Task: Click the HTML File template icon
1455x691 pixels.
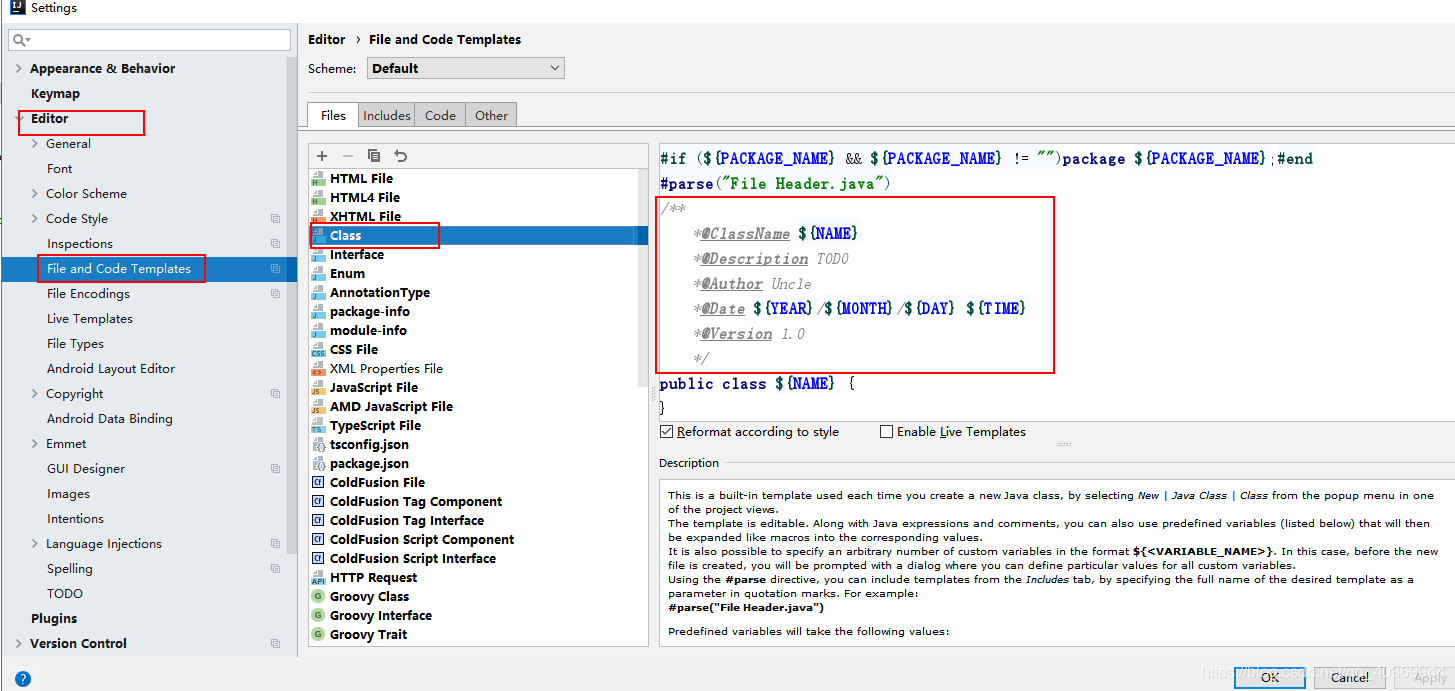Action: click(318, 179)
